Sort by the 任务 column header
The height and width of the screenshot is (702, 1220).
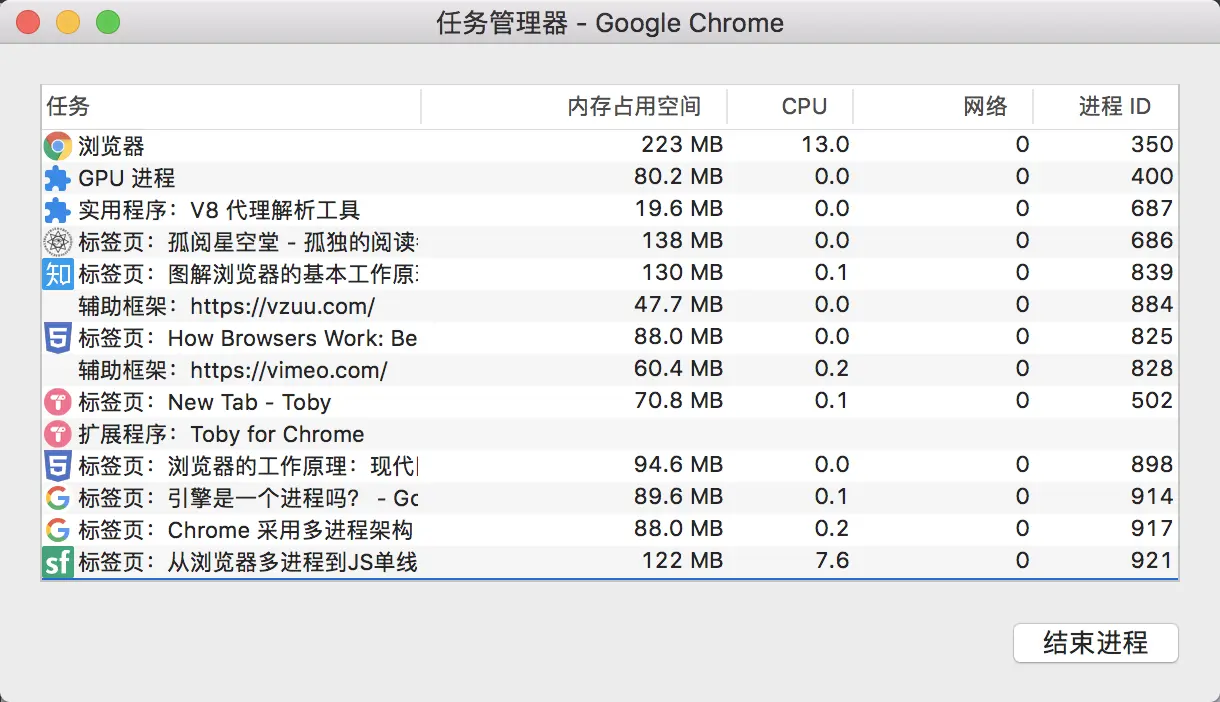(230, 107)
